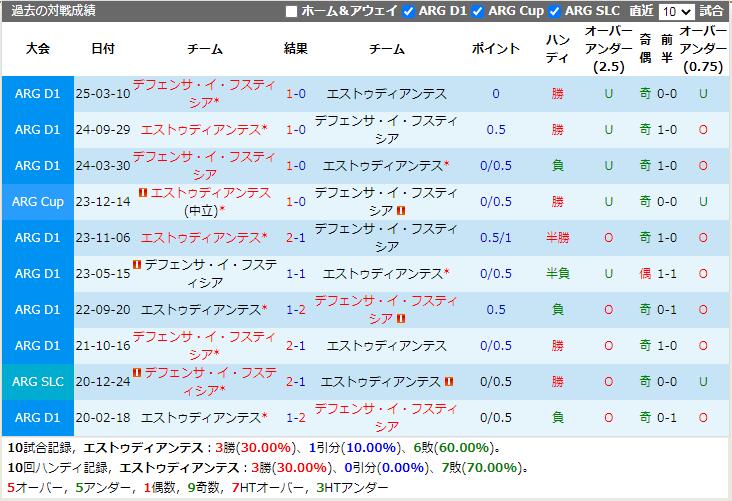The height and width of the screenshot is (501, 732).
Task: Open the 直近 match count dropdown showing 10
Action: coord(676,12)
